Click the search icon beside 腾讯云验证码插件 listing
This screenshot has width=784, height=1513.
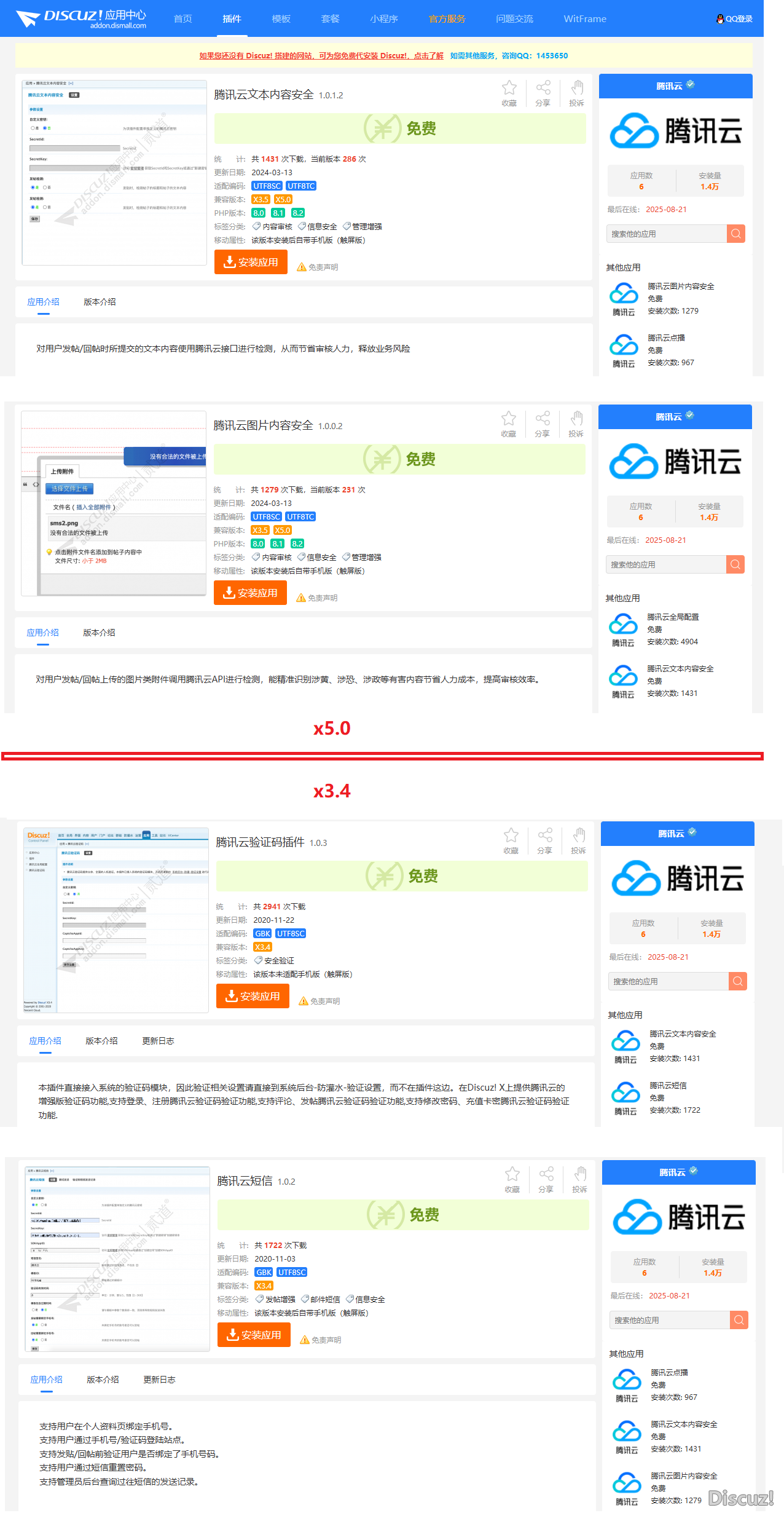tap(738, 981)
